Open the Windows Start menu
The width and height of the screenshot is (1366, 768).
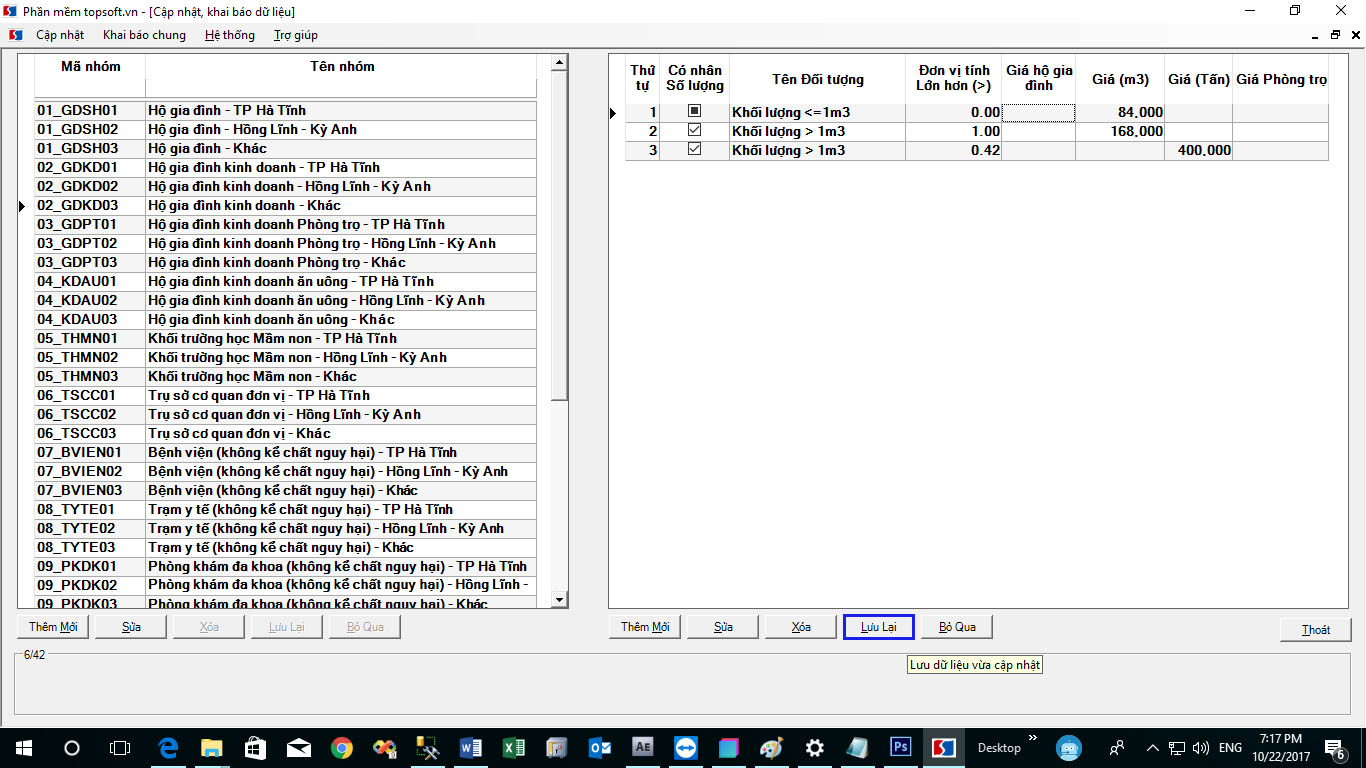coord(23,747)
